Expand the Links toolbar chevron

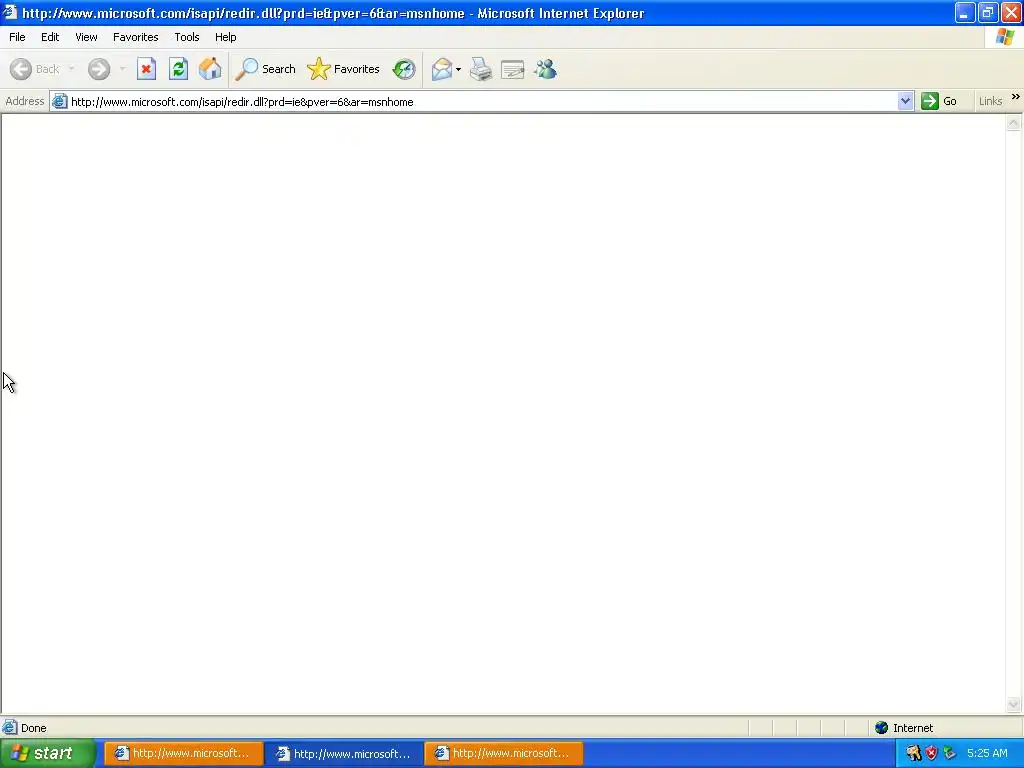tap(1016, 97)
